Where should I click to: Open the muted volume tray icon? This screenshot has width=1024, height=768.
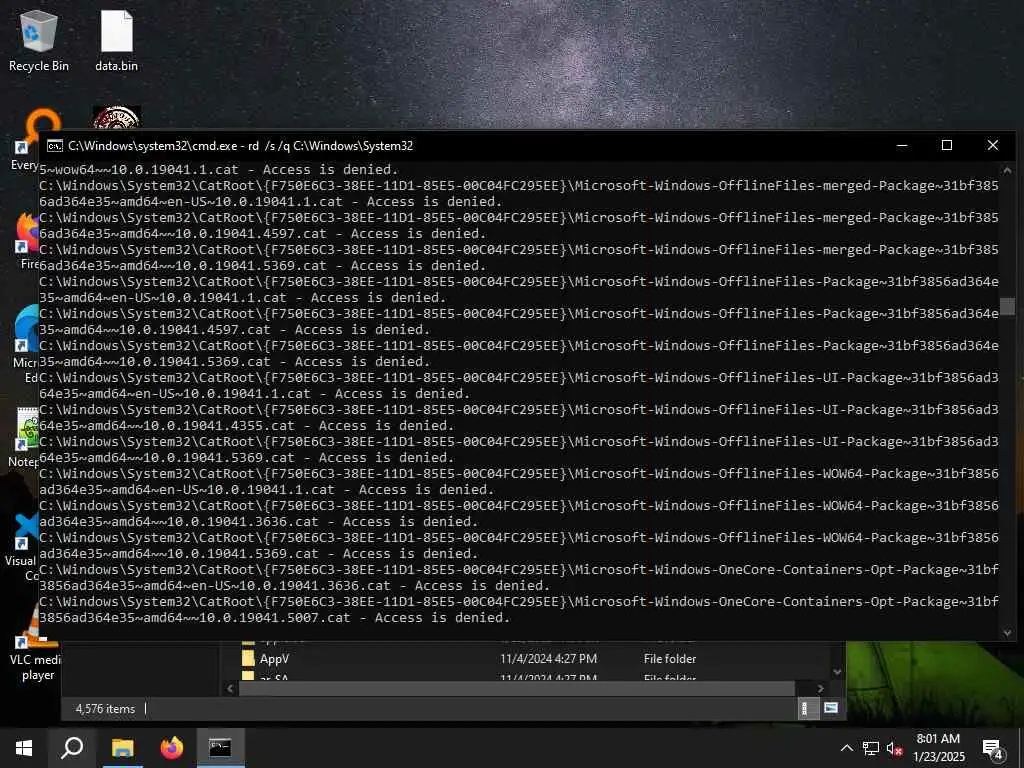(894, 748)
